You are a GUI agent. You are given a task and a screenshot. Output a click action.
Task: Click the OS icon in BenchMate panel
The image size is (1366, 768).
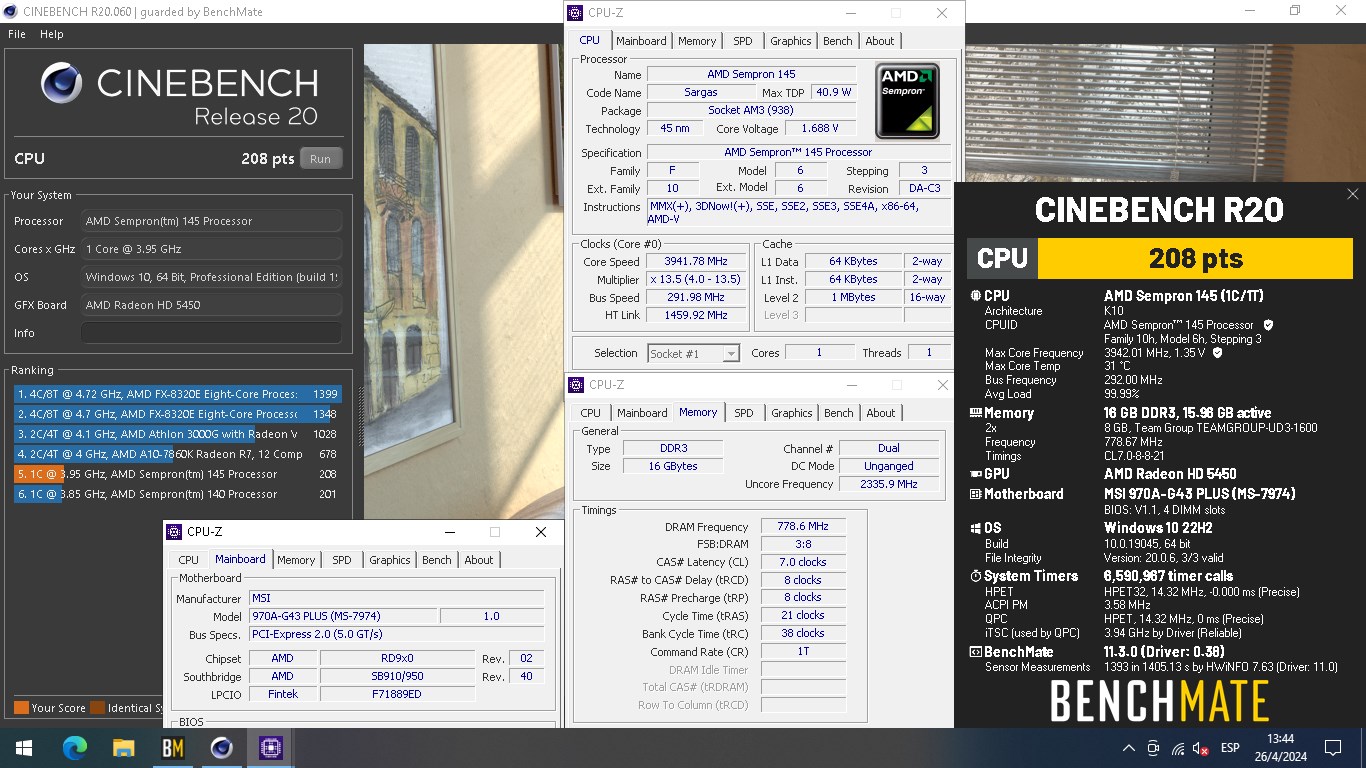[976, 528]
